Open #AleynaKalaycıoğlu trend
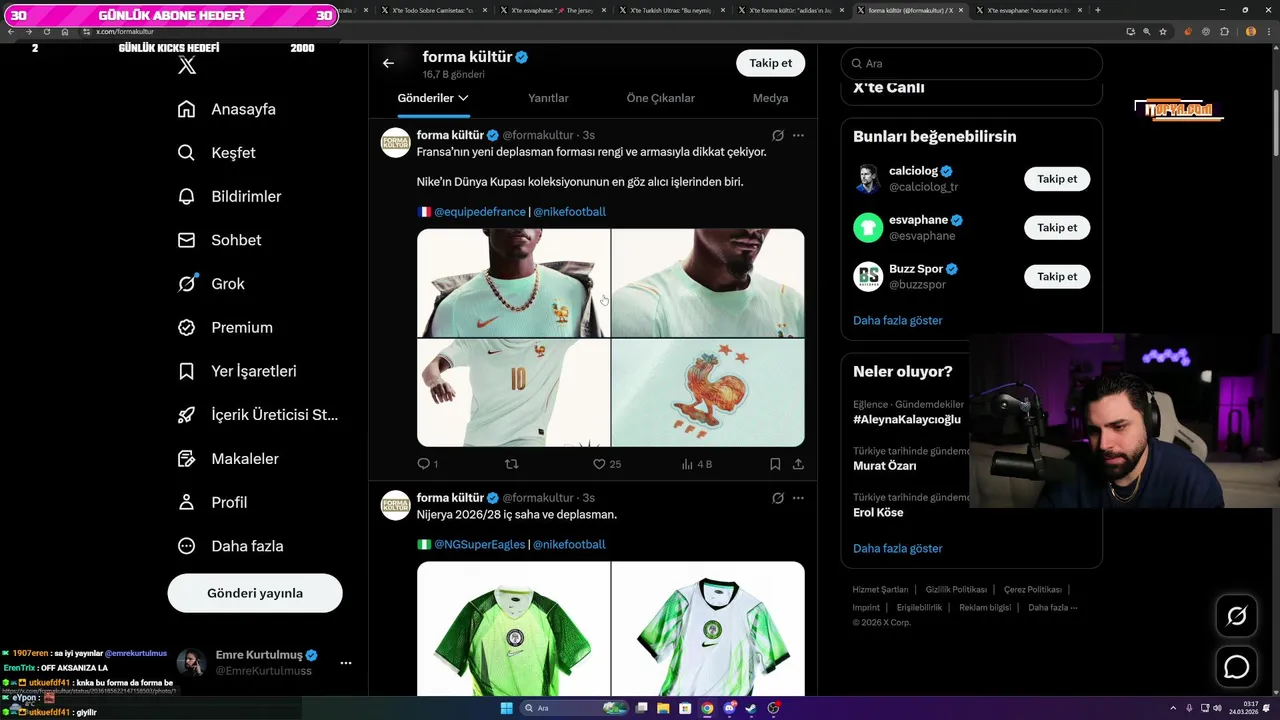1280x720 pixels. [x=907, y=419]
